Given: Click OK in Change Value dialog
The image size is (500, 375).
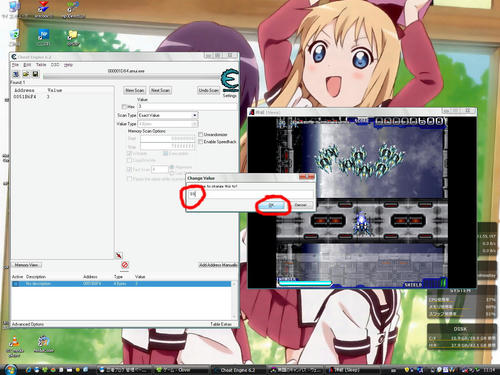Looking at the screenshot, I should click(272, 205).
